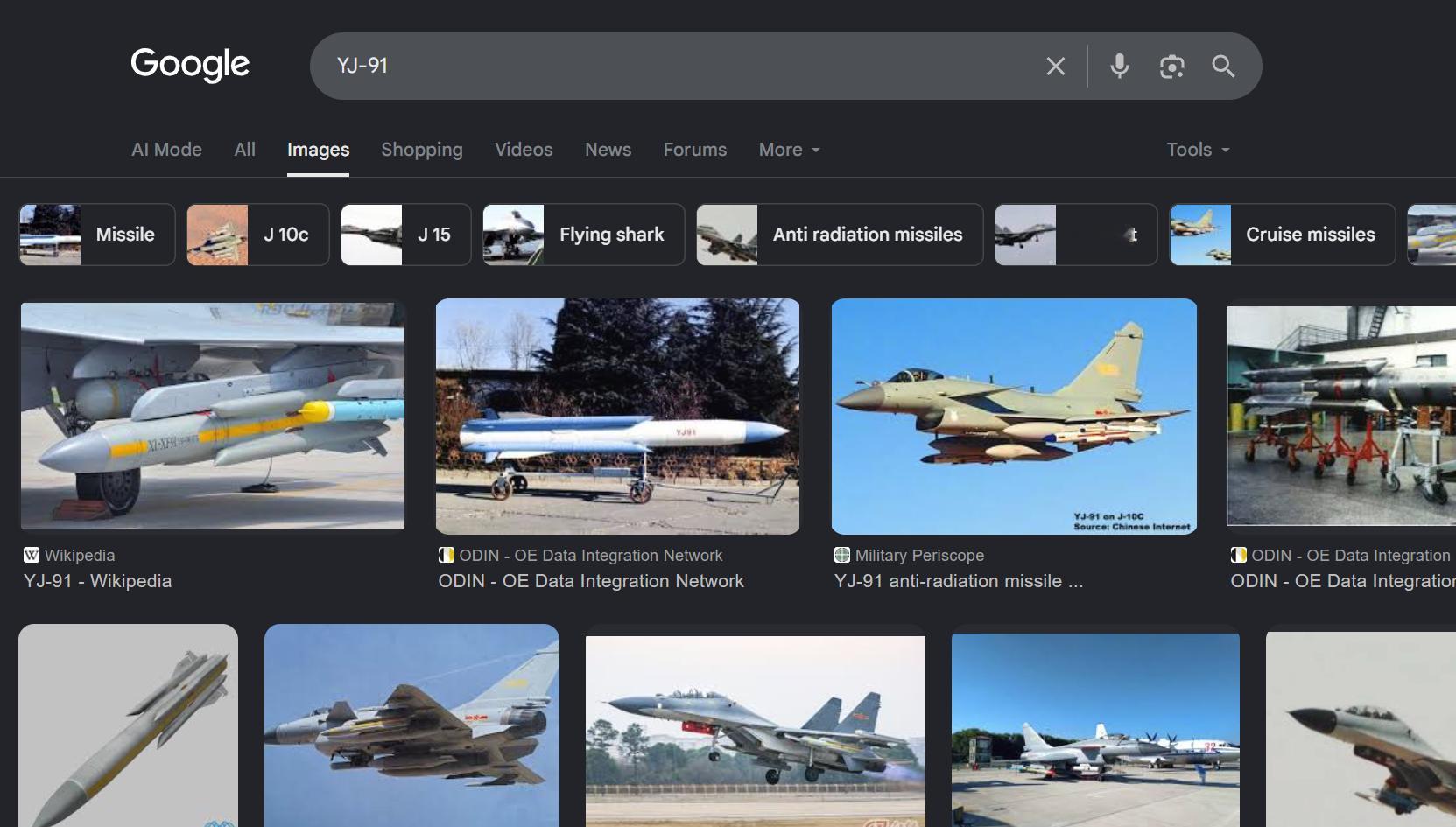Viewport: 1456px width, 827px height.
Task: Switch to the All results tab
Action: [245, 150]
